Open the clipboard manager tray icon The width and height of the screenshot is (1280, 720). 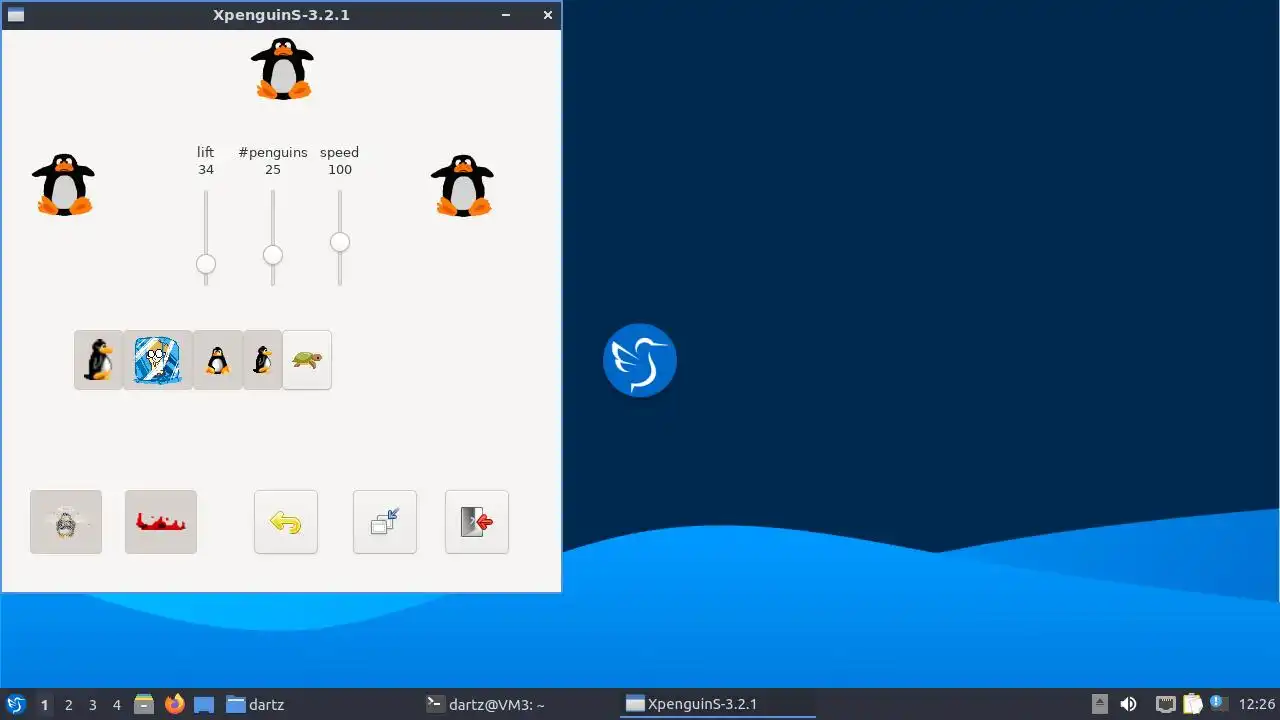click(x=1192, y=704)
